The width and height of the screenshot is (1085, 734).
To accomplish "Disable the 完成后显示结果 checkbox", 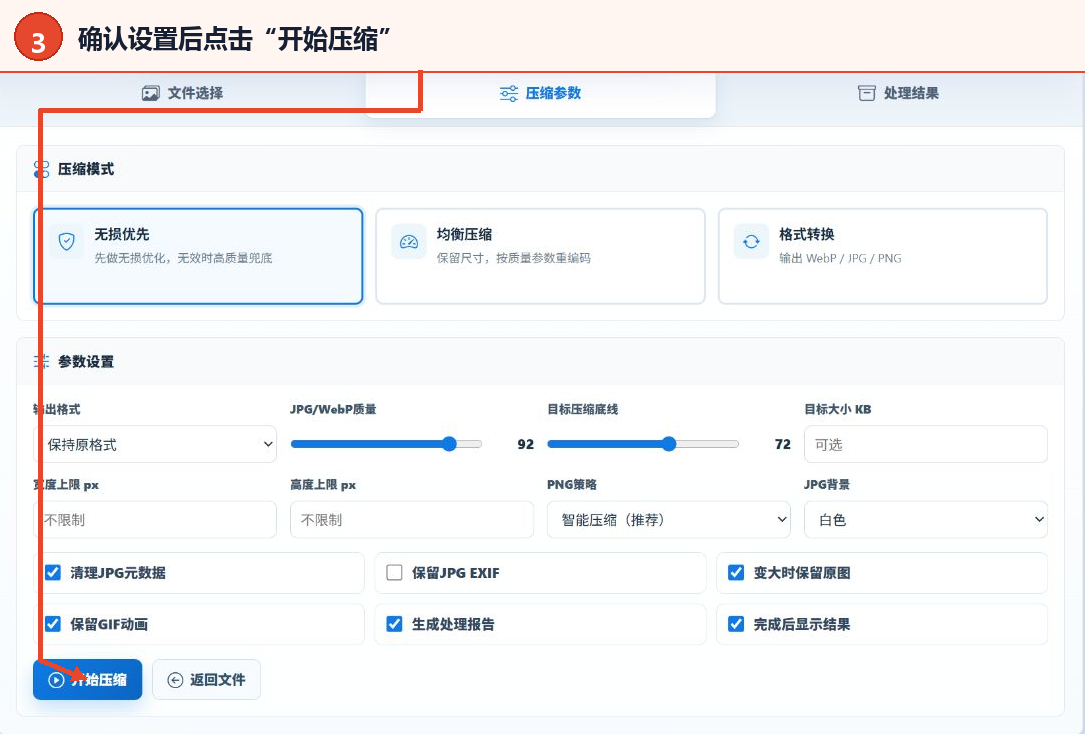I will click(x=736, y=623).
